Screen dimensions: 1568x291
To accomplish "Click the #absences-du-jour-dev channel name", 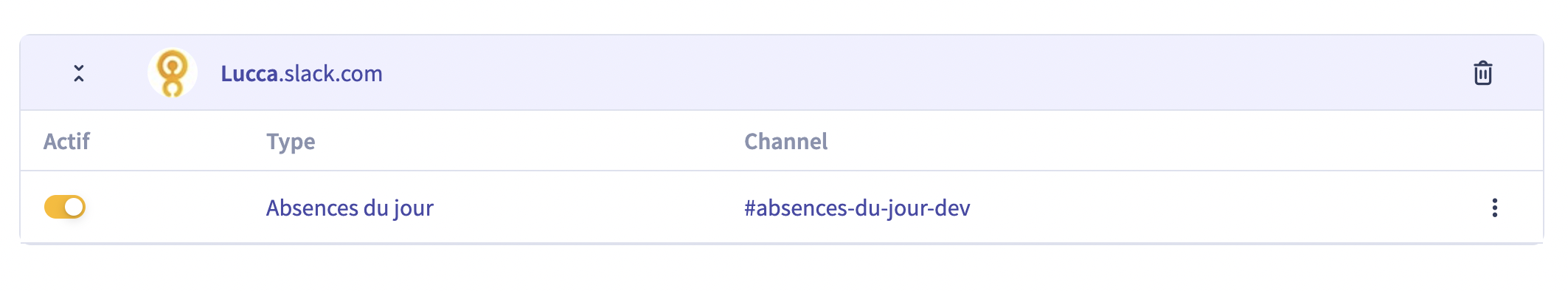I will [x=857, y=208].
